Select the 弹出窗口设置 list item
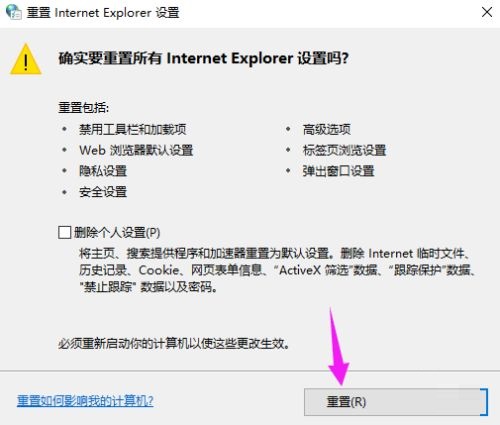The image size is (500, 425). click(338, 171)
